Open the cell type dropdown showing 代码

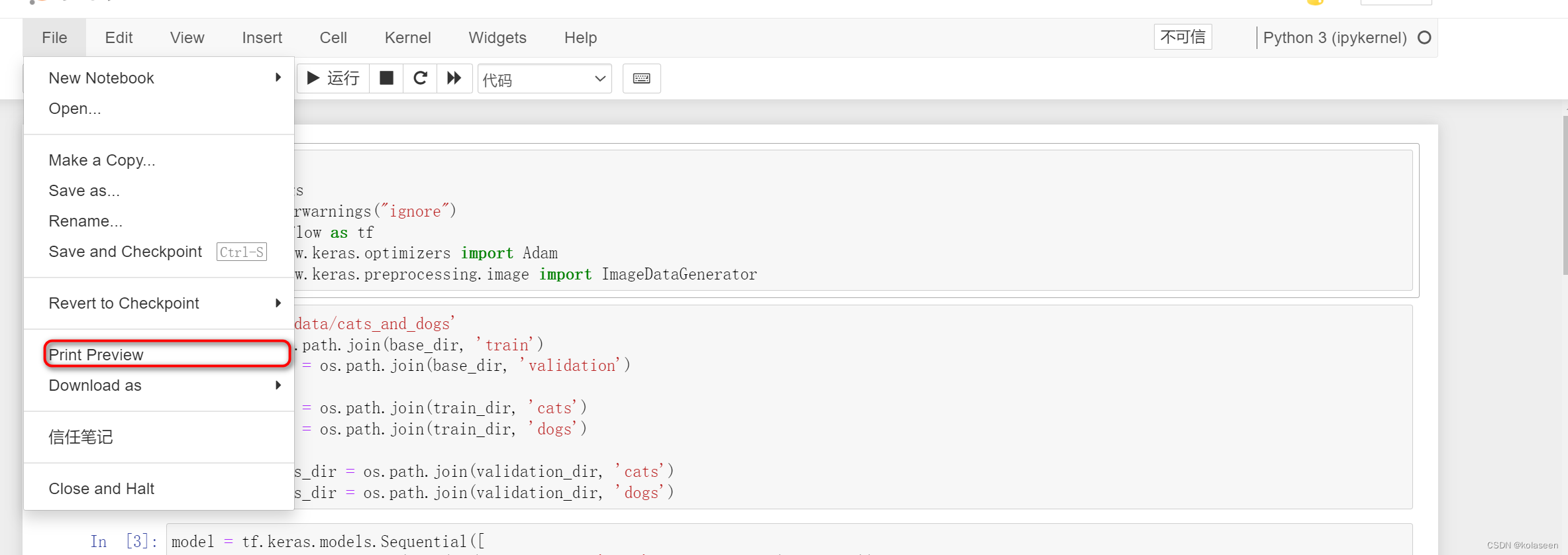[545, 79]
